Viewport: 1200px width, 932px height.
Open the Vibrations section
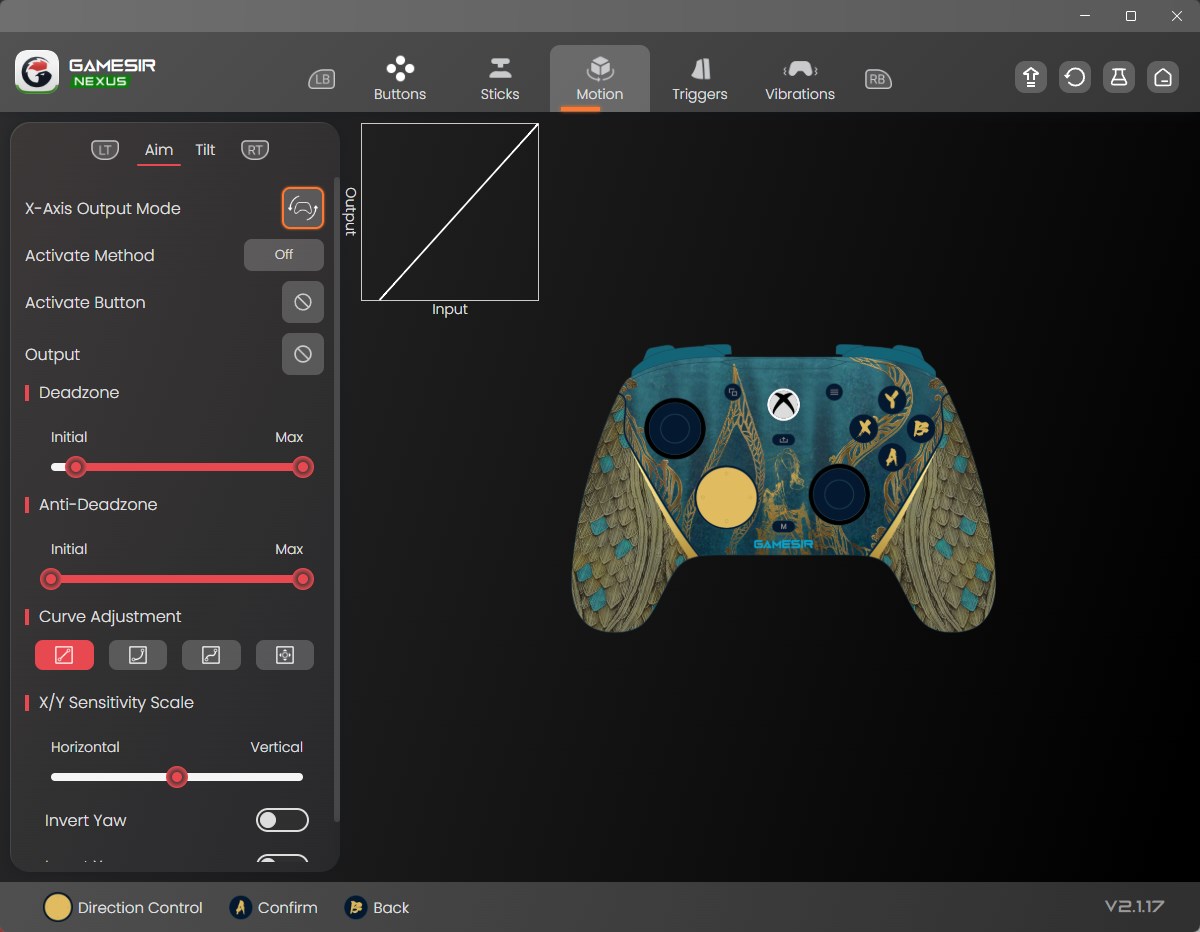pyautogui.click(x=799, y=78)
